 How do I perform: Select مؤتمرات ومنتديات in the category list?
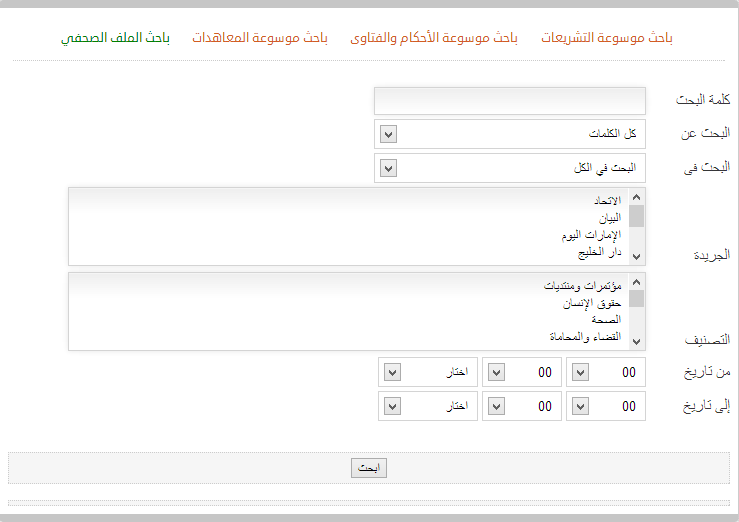[x=583, y=285]
